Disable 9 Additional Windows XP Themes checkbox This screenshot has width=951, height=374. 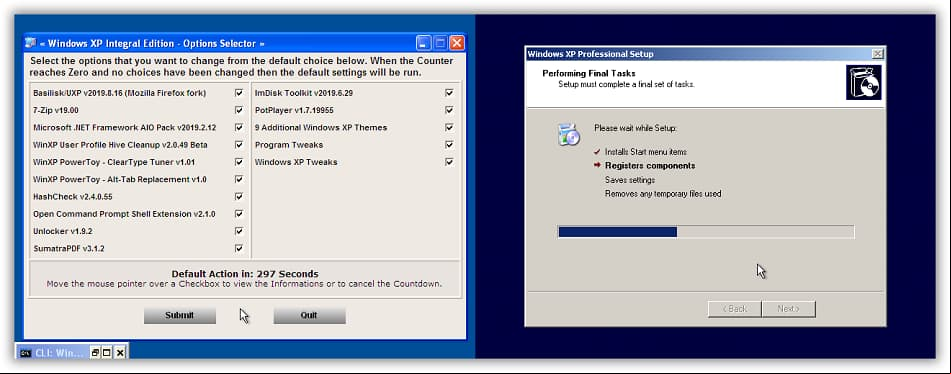[x=449, y=127]
